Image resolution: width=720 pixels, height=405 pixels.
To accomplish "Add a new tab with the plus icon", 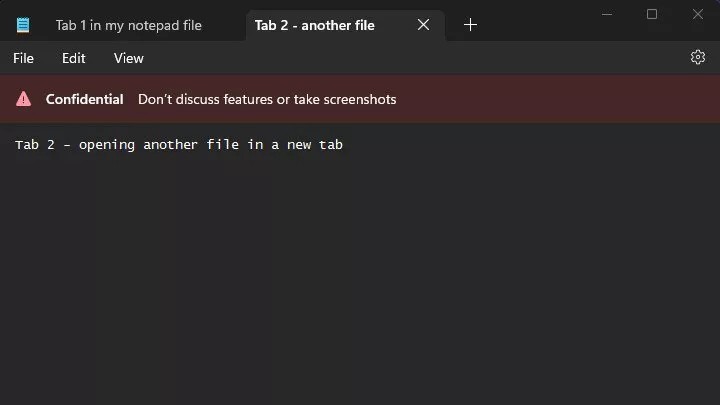I will tap(470, 25).
